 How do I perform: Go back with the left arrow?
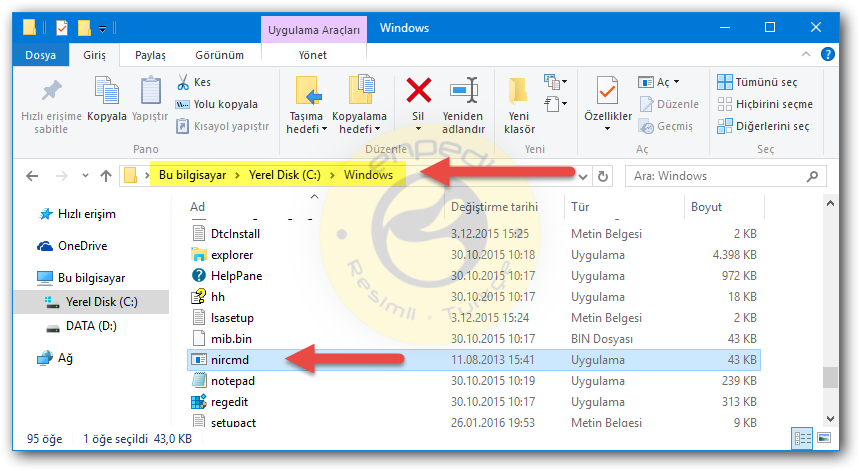coord(32,176)
